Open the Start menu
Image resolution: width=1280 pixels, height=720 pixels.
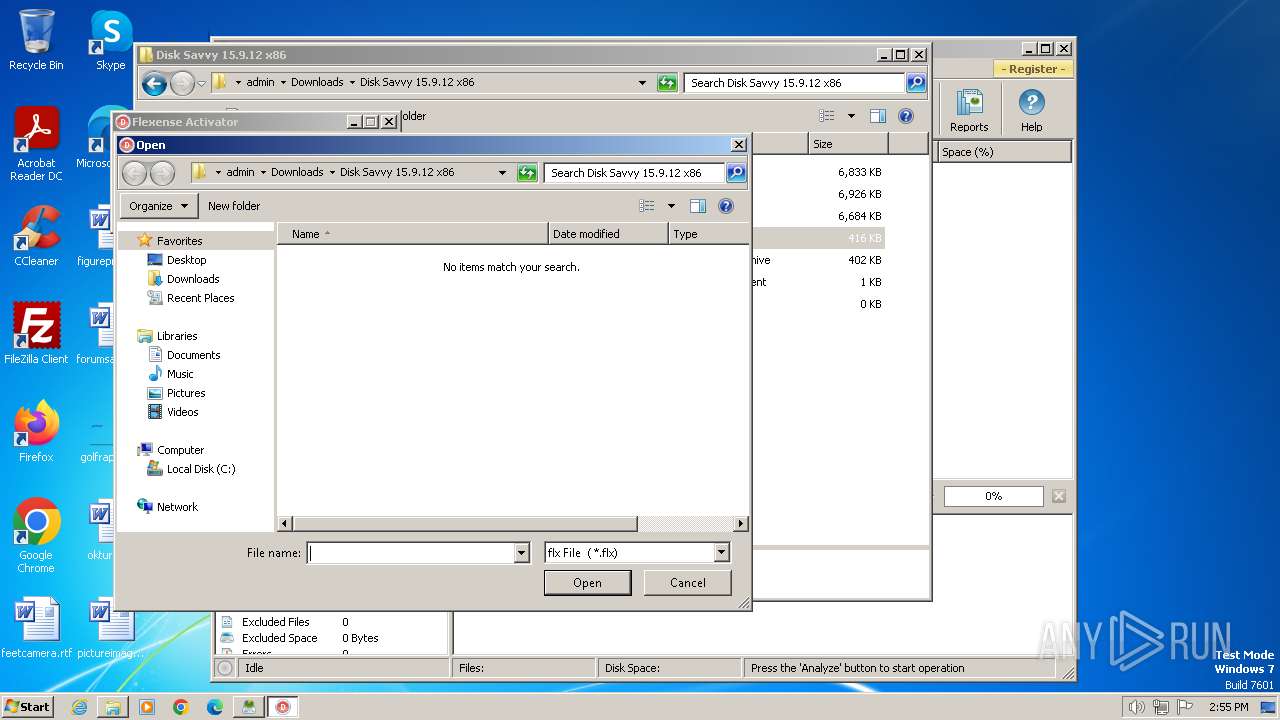28,707
